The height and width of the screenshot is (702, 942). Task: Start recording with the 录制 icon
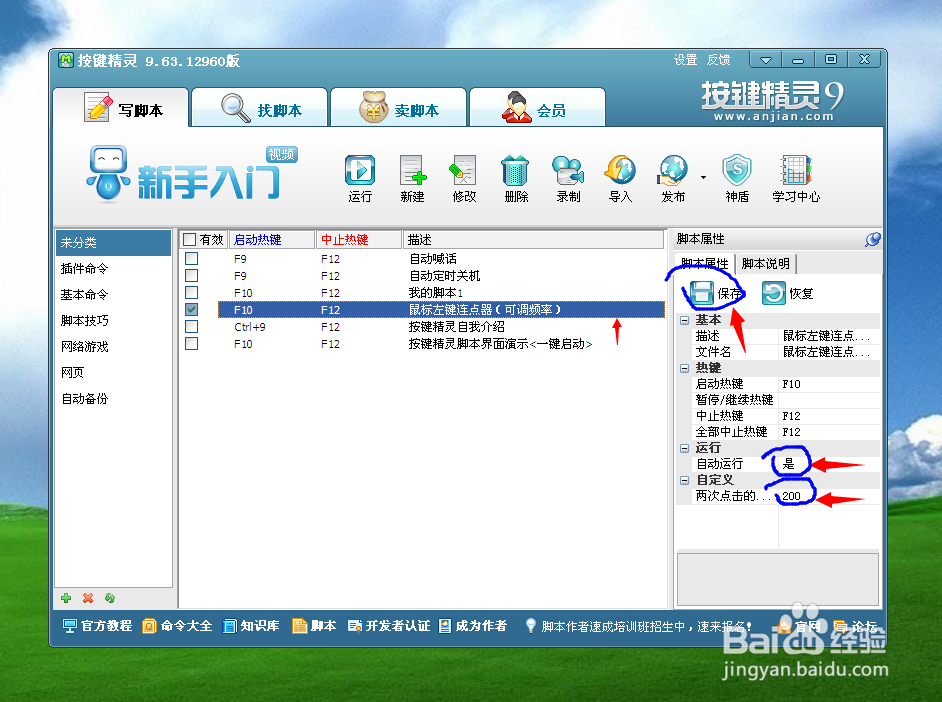point(568,178)
